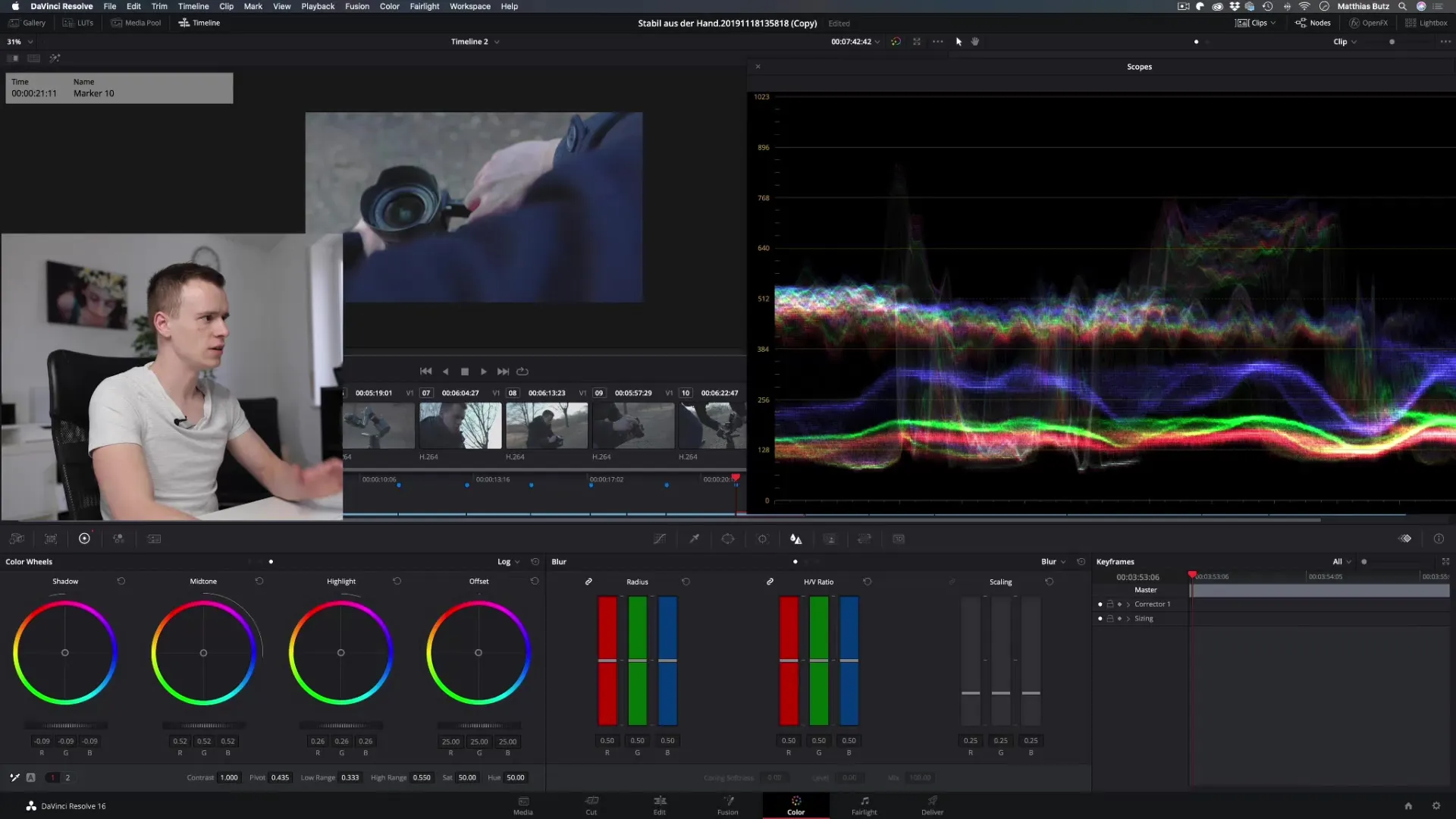Open the OpenFX panel
Screen dimensions: 1456x819
pyautogui.click(x=1369, y=23)
